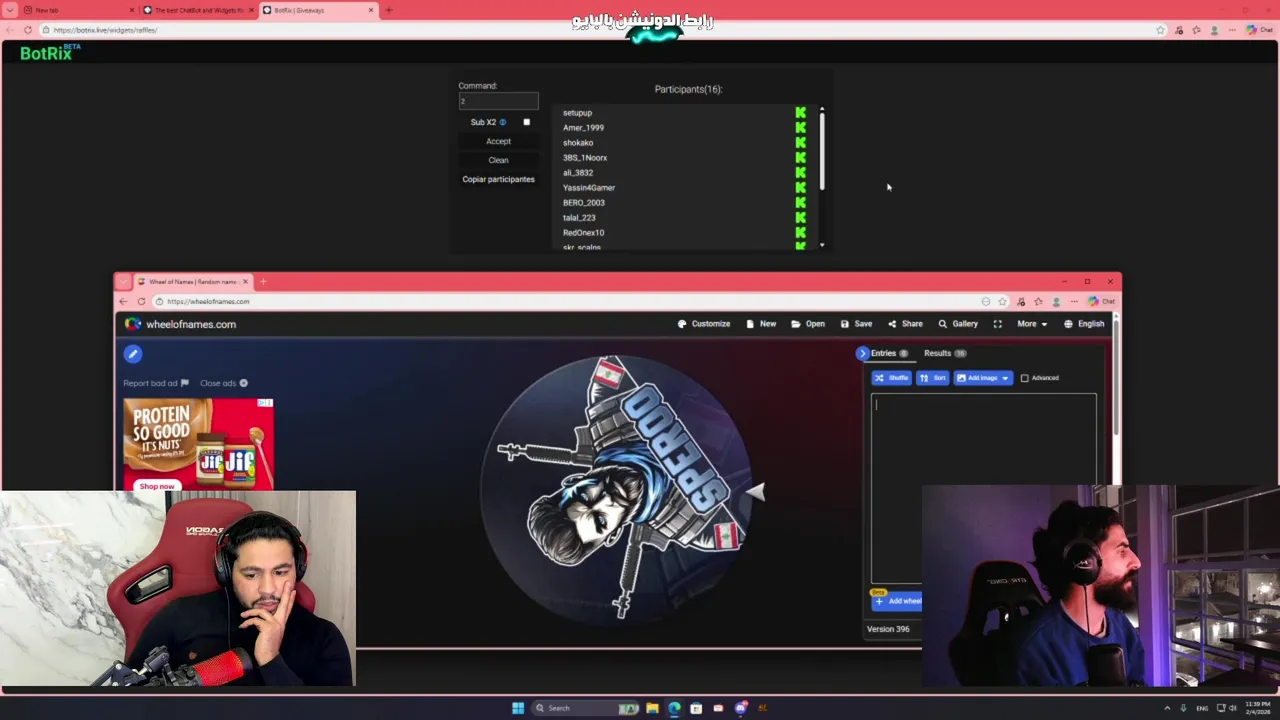This screenshot has height=720, width=1280.
Task: Open Microsoft Edge from the taskbar
Action: coord(674,708)
